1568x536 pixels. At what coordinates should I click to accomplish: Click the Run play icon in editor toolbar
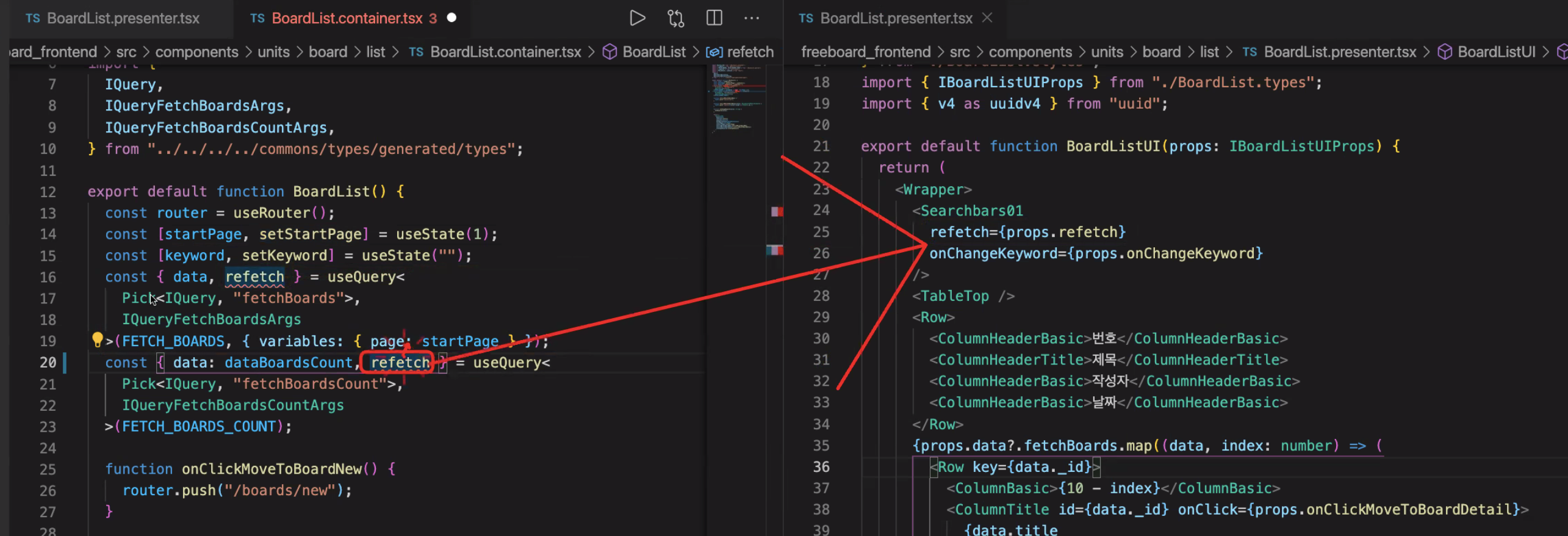tap(637, 18)
